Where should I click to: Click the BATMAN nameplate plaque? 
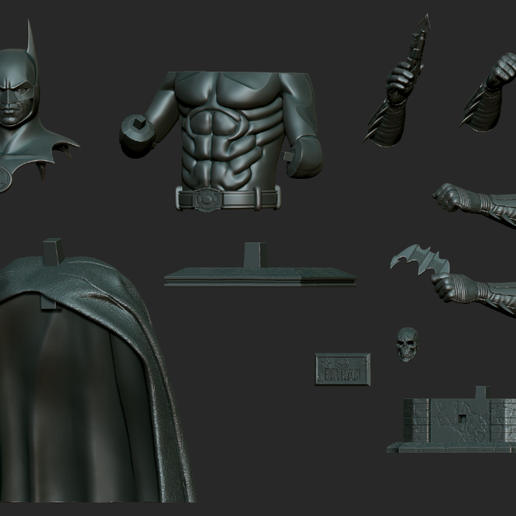[x=343, y=369]
